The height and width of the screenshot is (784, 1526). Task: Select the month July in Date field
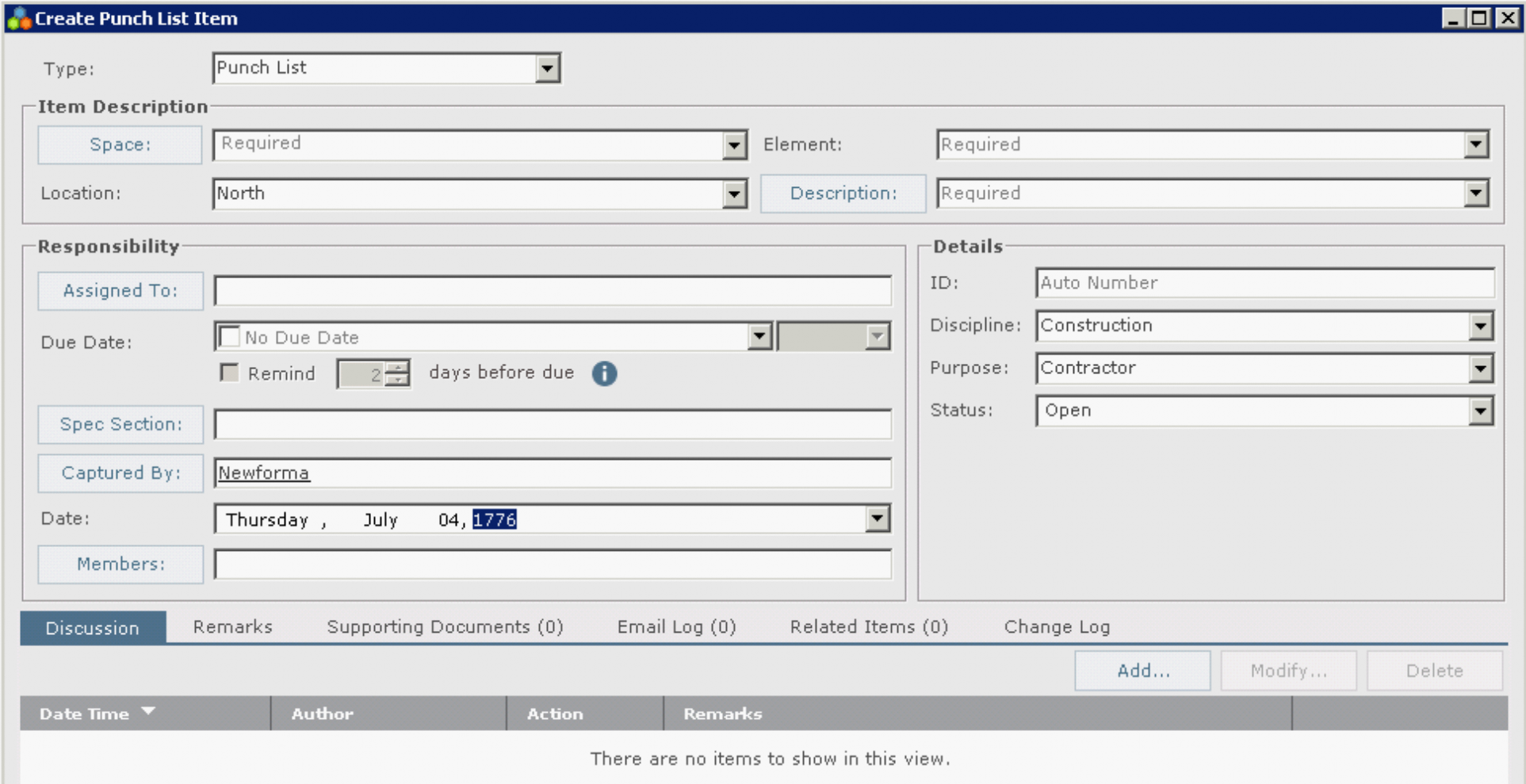coord(381,520)
